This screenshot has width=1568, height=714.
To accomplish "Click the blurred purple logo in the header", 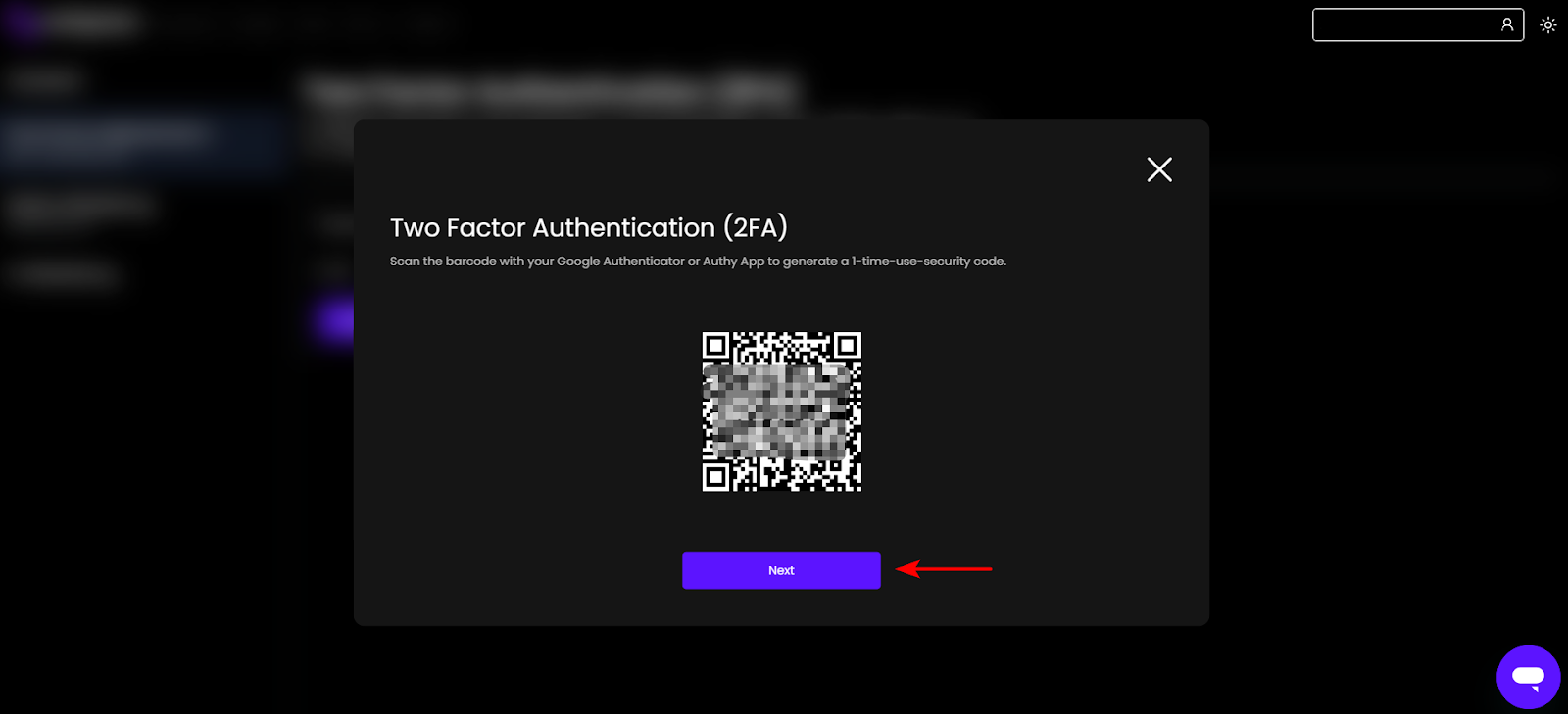I will click(69, 22).
